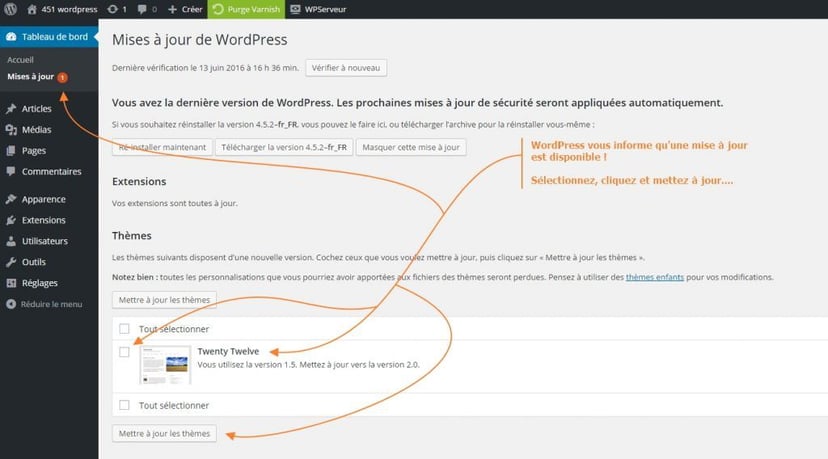The width and height of the screenshot is (828, 459).
Task: Click the comments bubble icon in admin bar
Action: click(x=144, y=9)
